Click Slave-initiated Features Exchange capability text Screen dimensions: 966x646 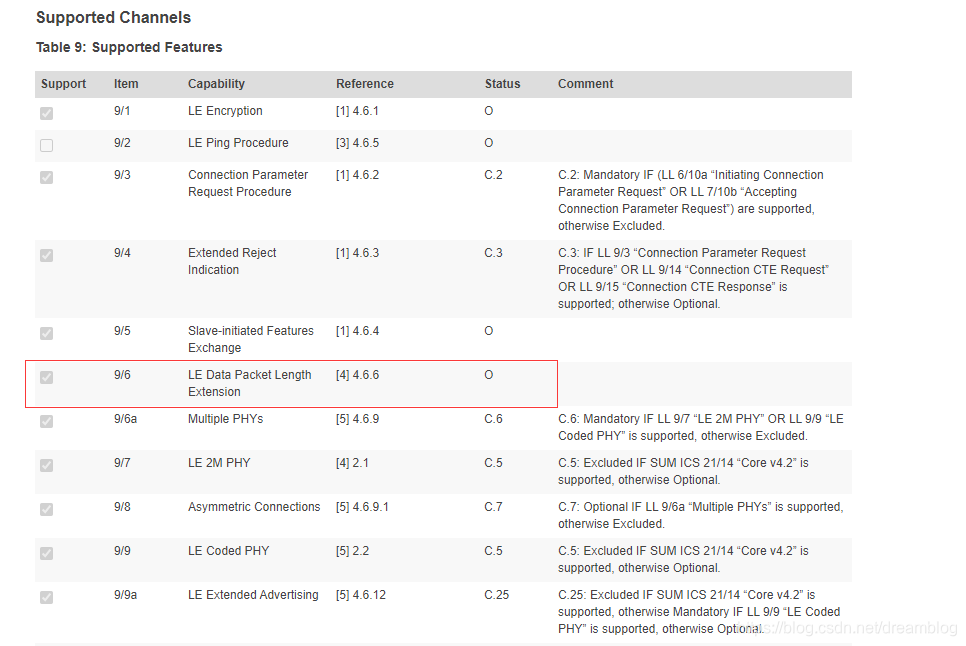pyautogui.click(x=251, y=339)
